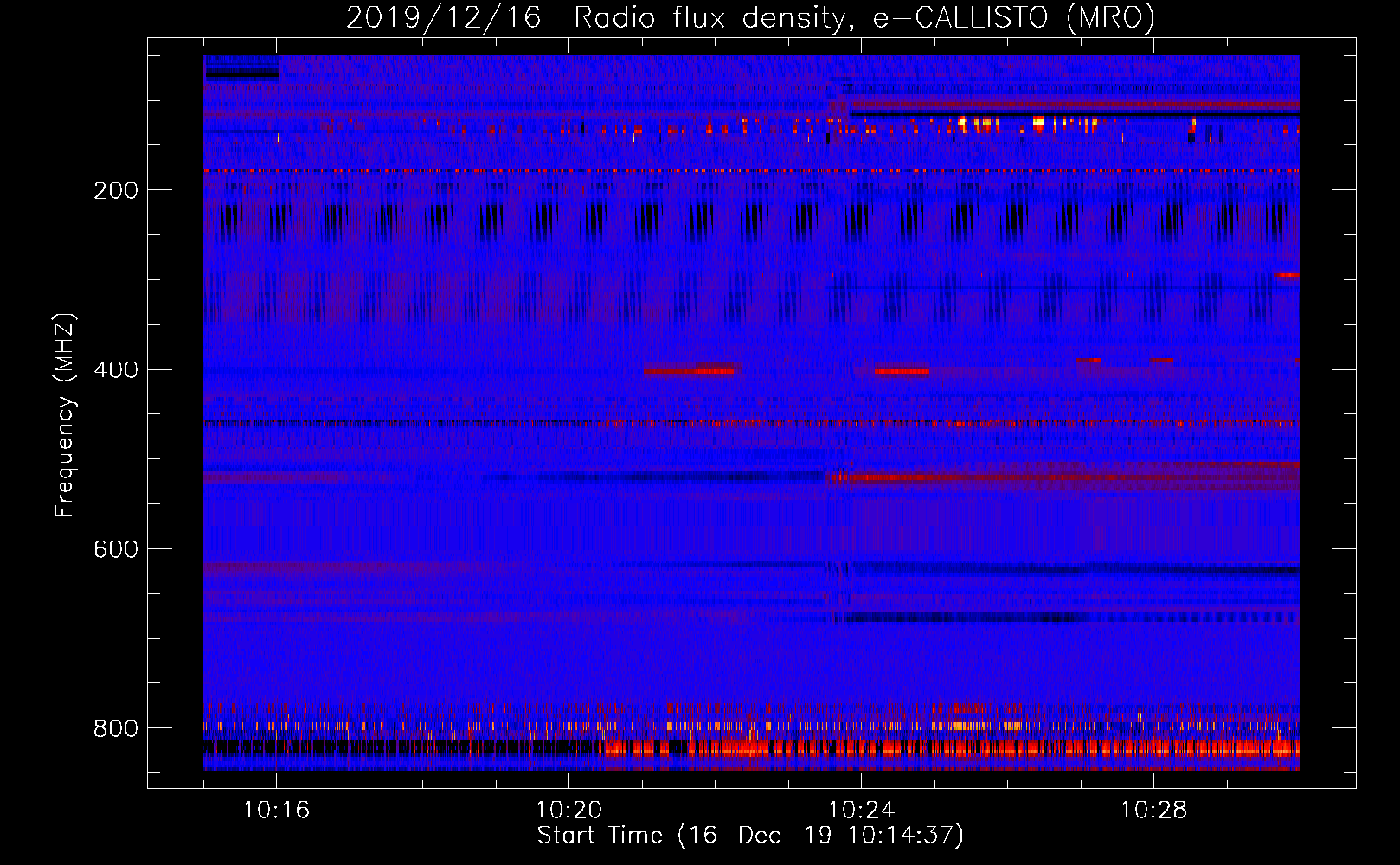Click the 10:20 time tick label

click(568, 811)
